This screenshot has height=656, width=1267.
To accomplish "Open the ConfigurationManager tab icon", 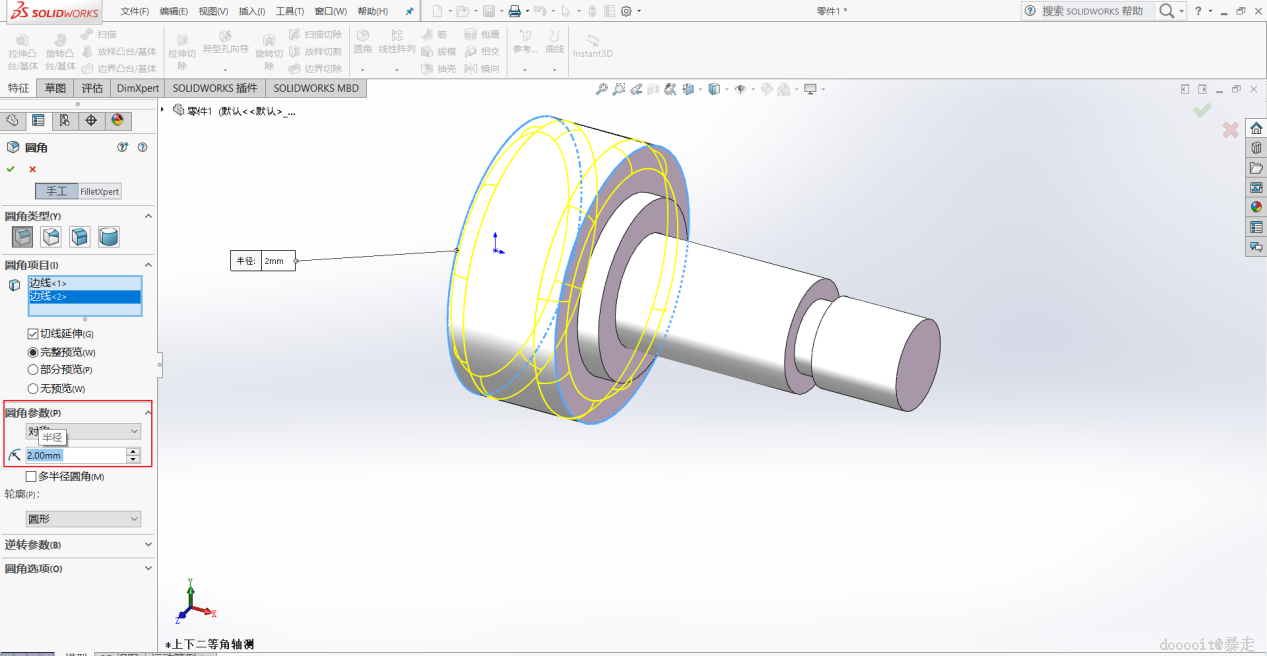I will coord(64,120).
